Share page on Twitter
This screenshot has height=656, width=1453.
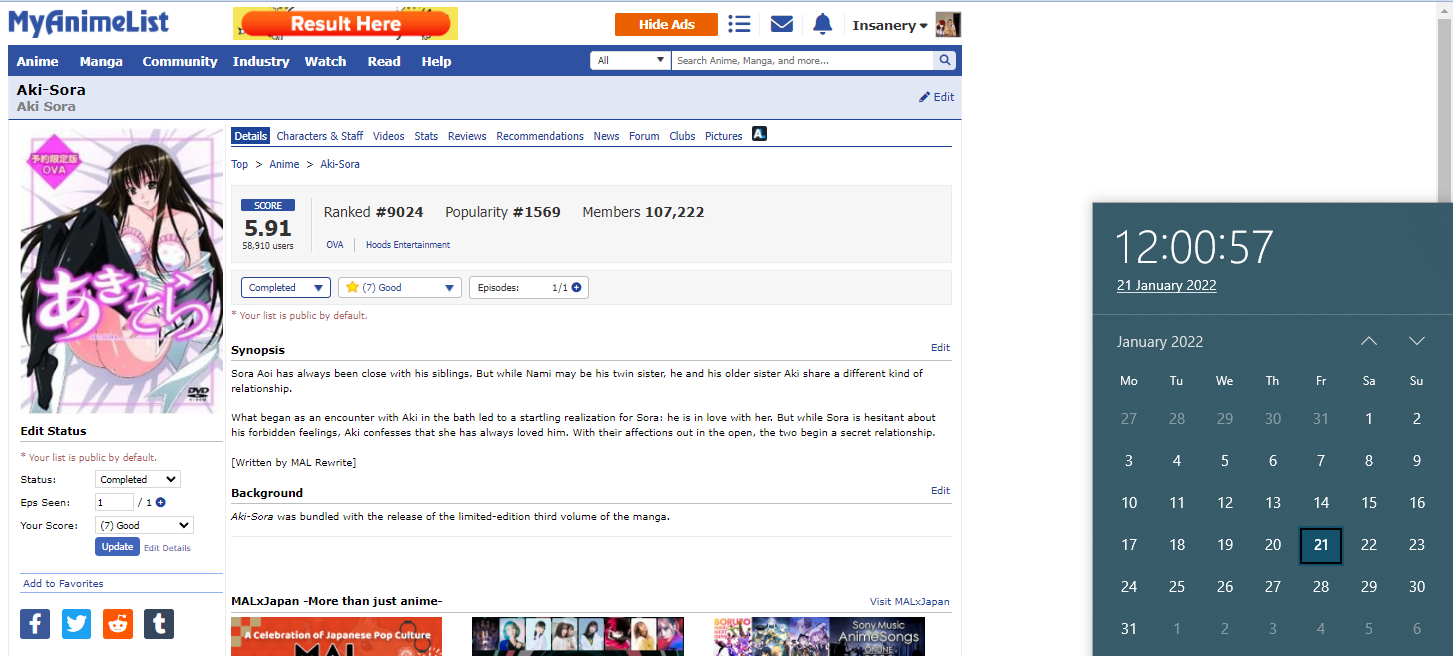[76, 624]
